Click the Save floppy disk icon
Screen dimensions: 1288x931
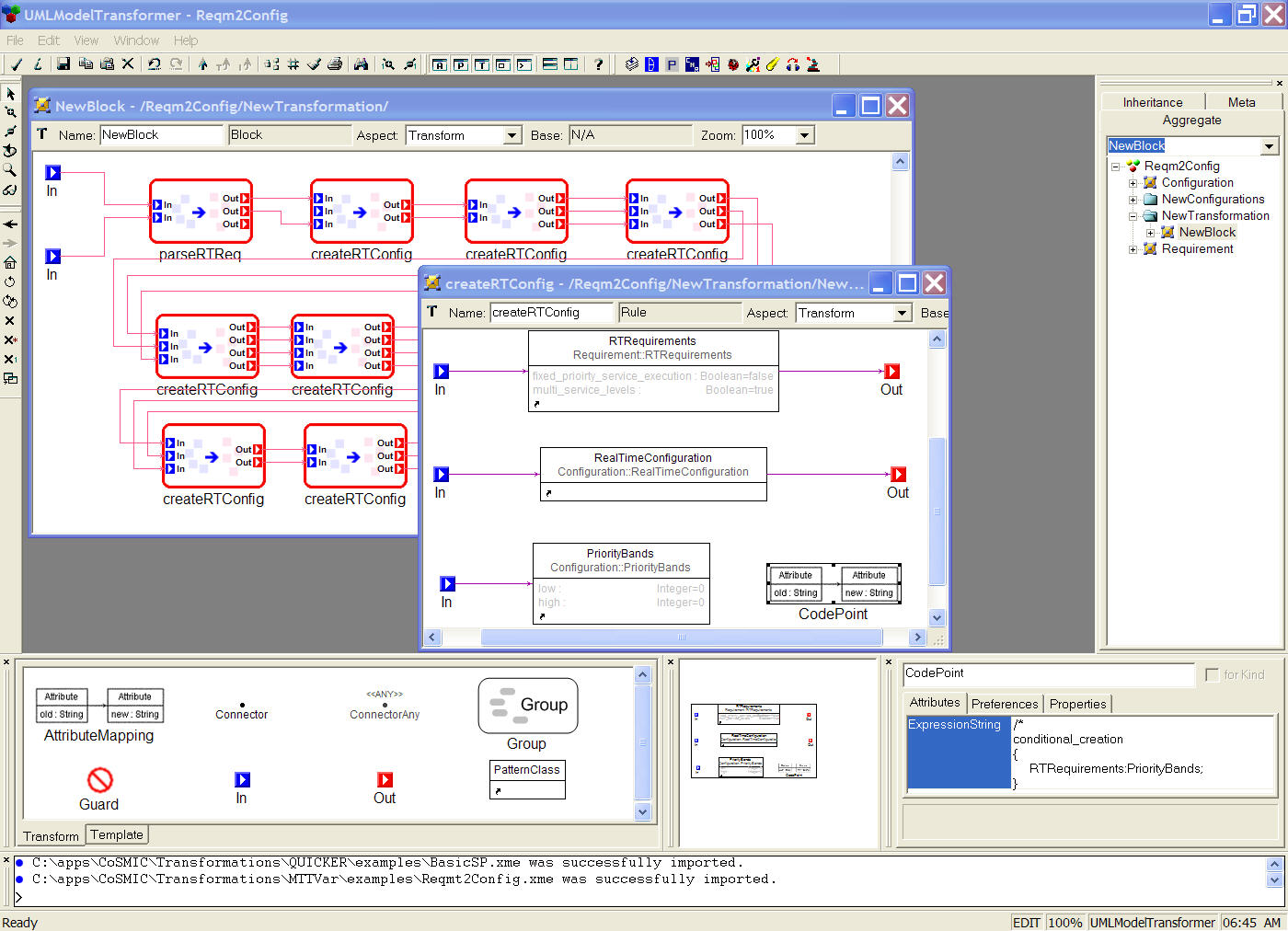point(63,64)
